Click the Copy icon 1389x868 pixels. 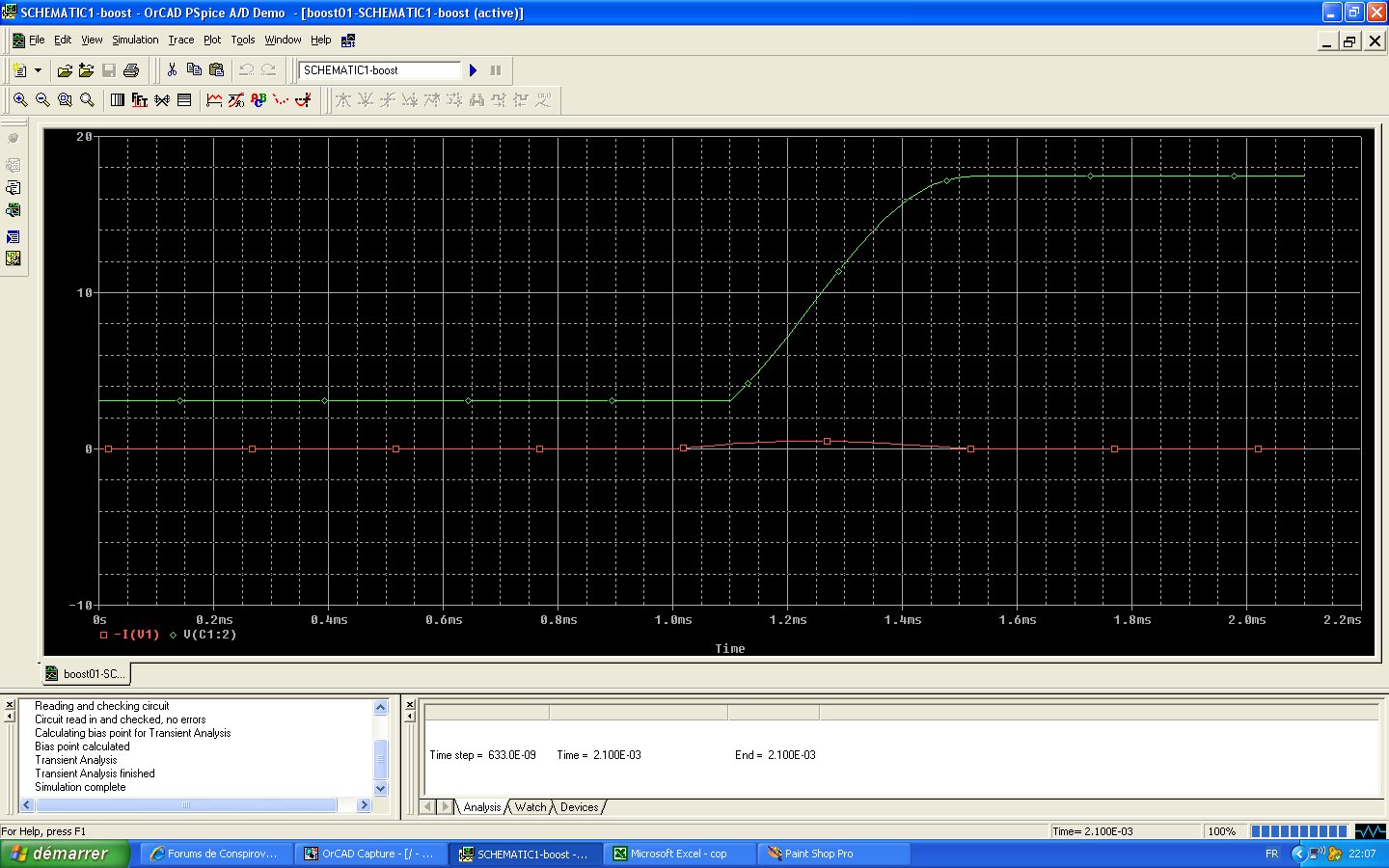(x=194, y=70)
